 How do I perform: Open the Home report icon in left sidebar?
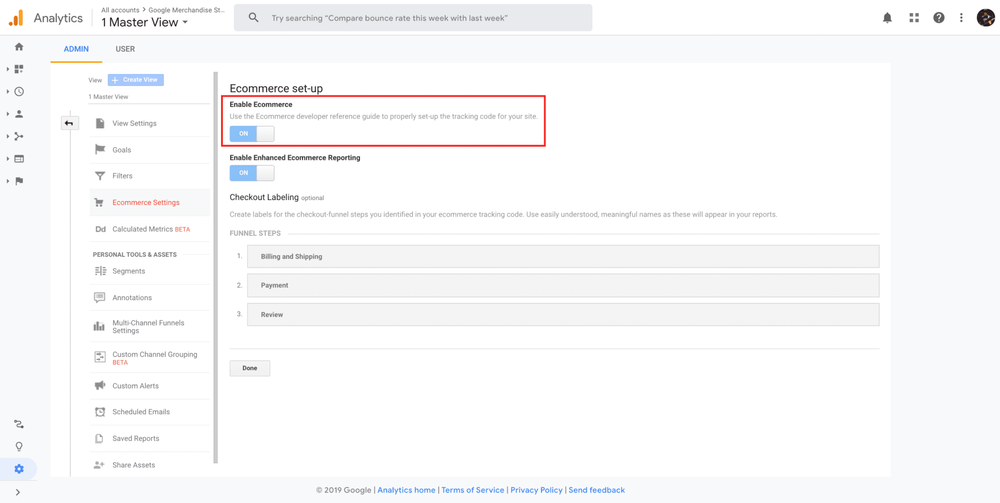pos(19,47)
